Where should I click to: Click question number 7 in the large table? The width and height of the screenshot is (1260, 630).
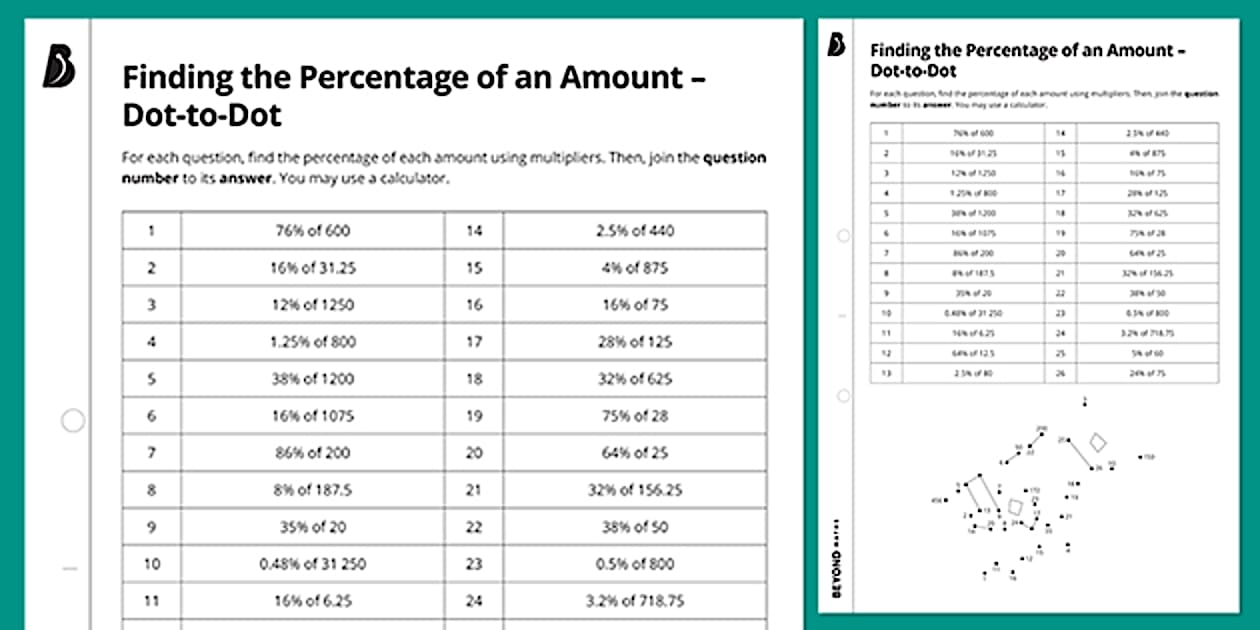pyautogui.click(x=151, y=453)
